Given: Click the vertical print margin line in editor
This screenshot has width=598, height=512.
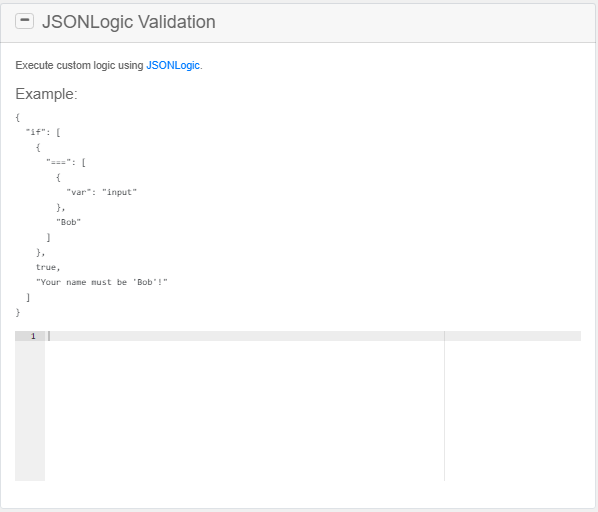Looking at the screenshot, I should point(444,406).
